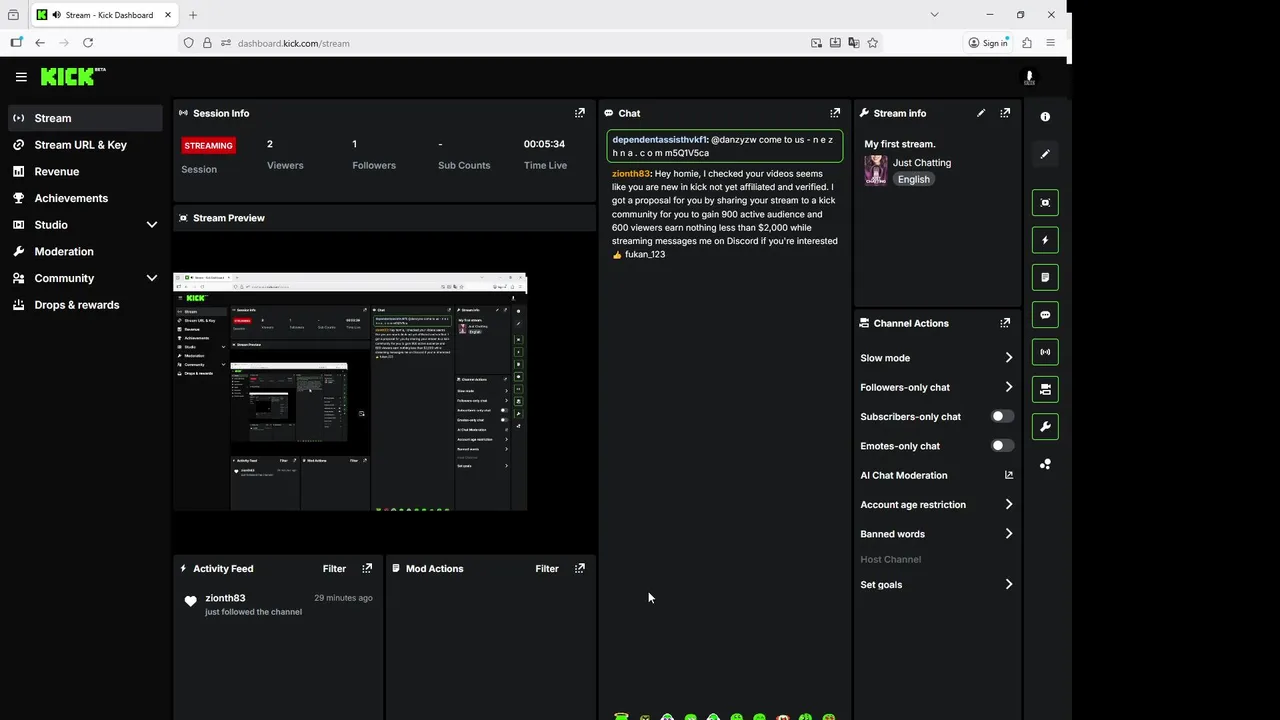
Task: Toggle the chat bubble widget icon in right toolbar
Action: (x=1045, y=315)
